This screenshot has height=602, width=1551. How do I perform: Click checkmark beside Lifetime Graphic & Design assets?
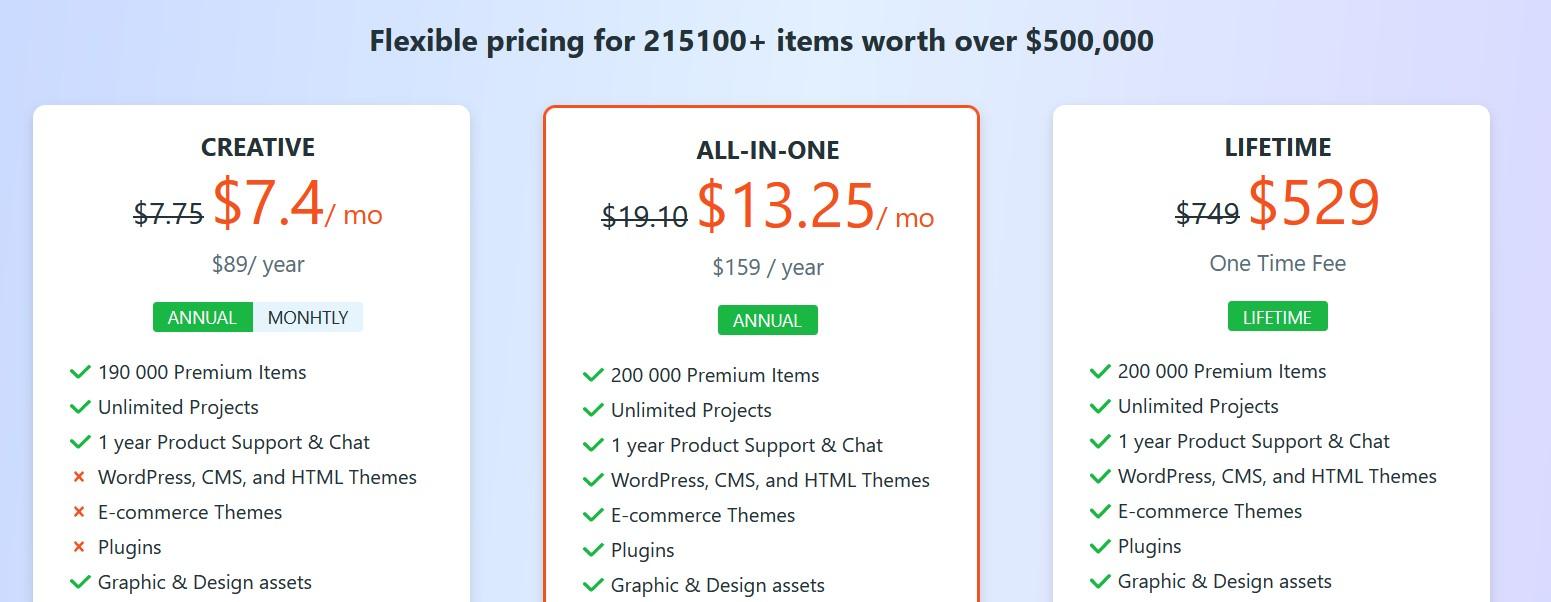point(1100,581)
